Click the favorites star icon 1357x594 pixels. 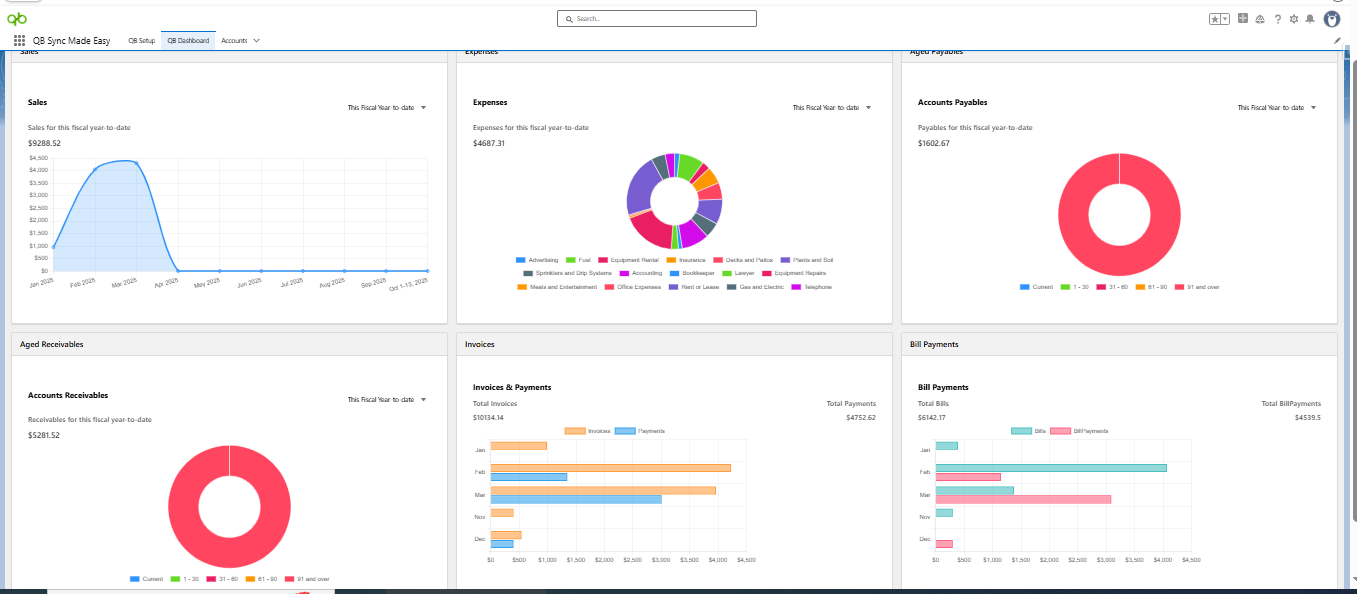point(1215,19)
